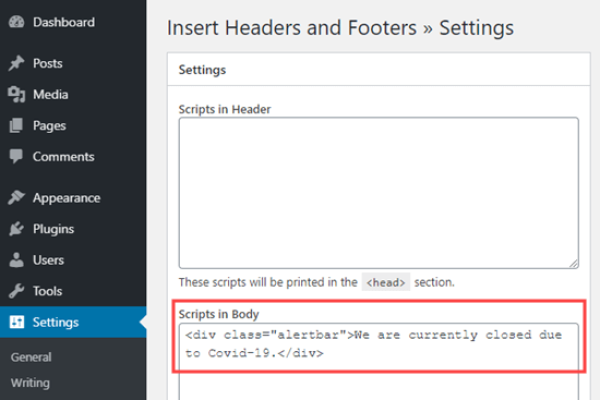Click the Plugins plug icon
The height and width of the screenshot is (400, 600).
[x=16, y=229]
